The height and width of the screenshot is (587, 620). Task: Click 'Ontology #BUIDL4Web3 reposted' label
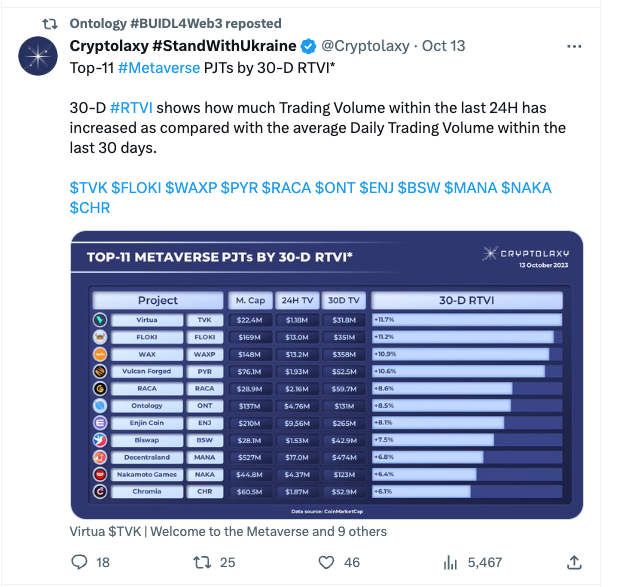tap(176, 22)
